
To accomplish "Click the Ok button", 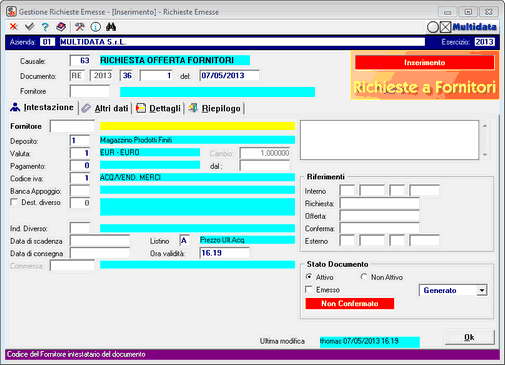I will 469,337.
